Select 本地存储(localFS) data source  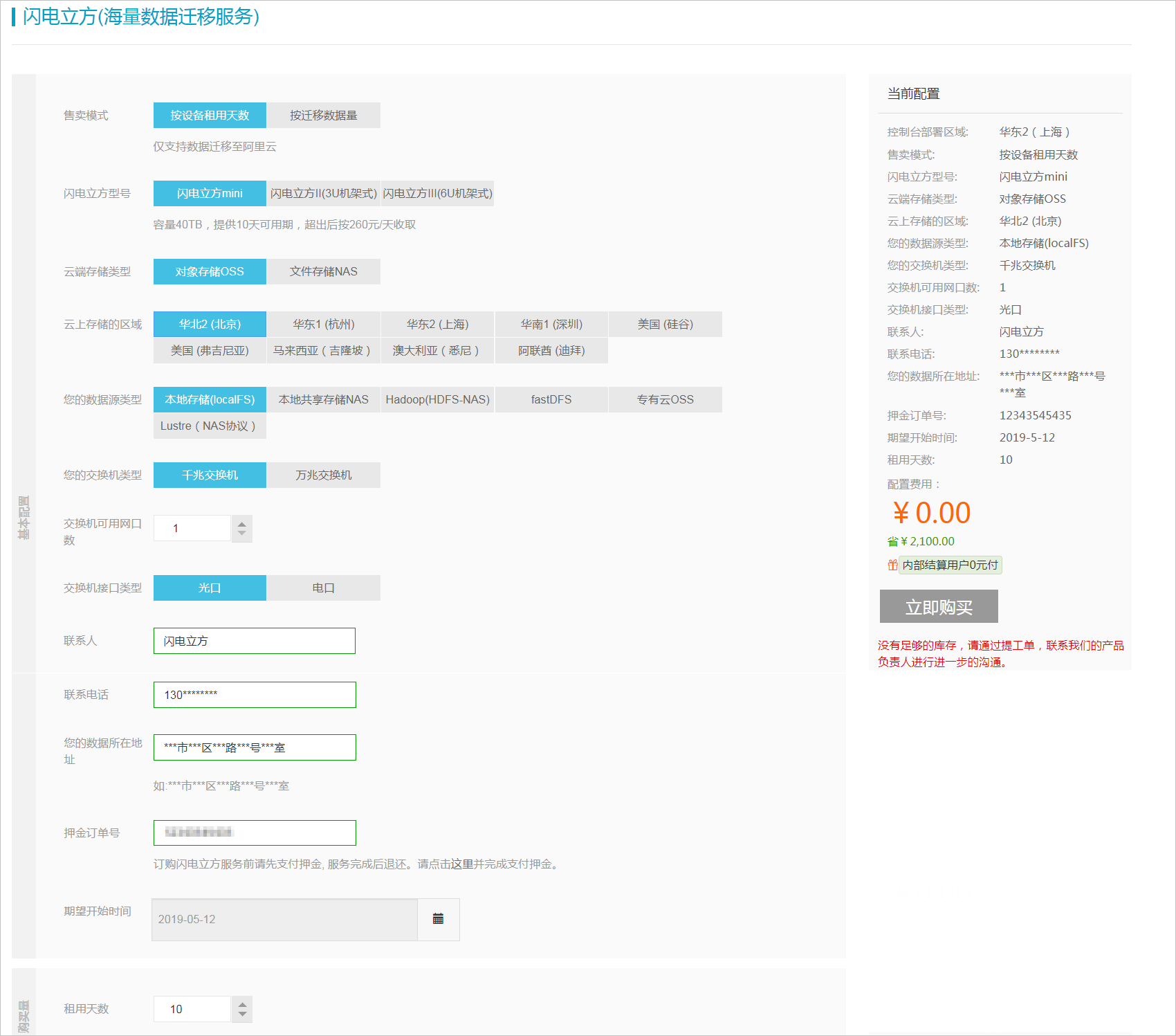point(210,400)
